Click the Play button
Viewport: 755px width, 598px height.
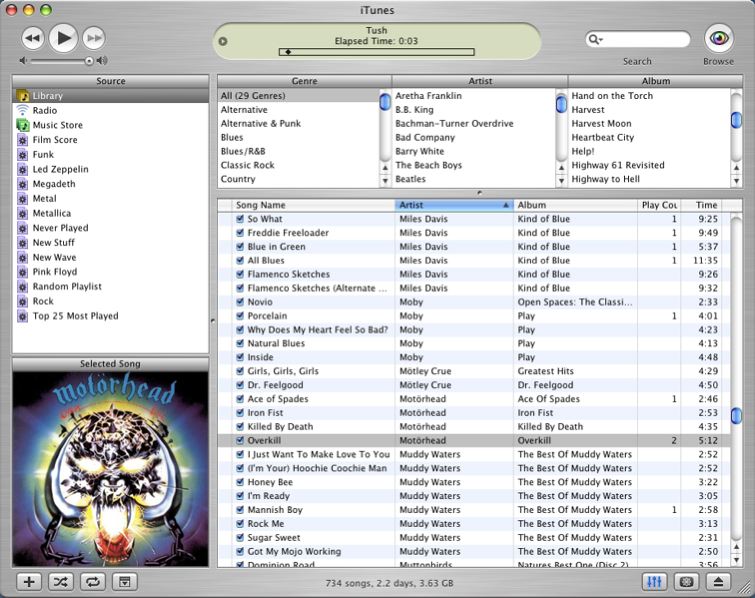point(62,38)
